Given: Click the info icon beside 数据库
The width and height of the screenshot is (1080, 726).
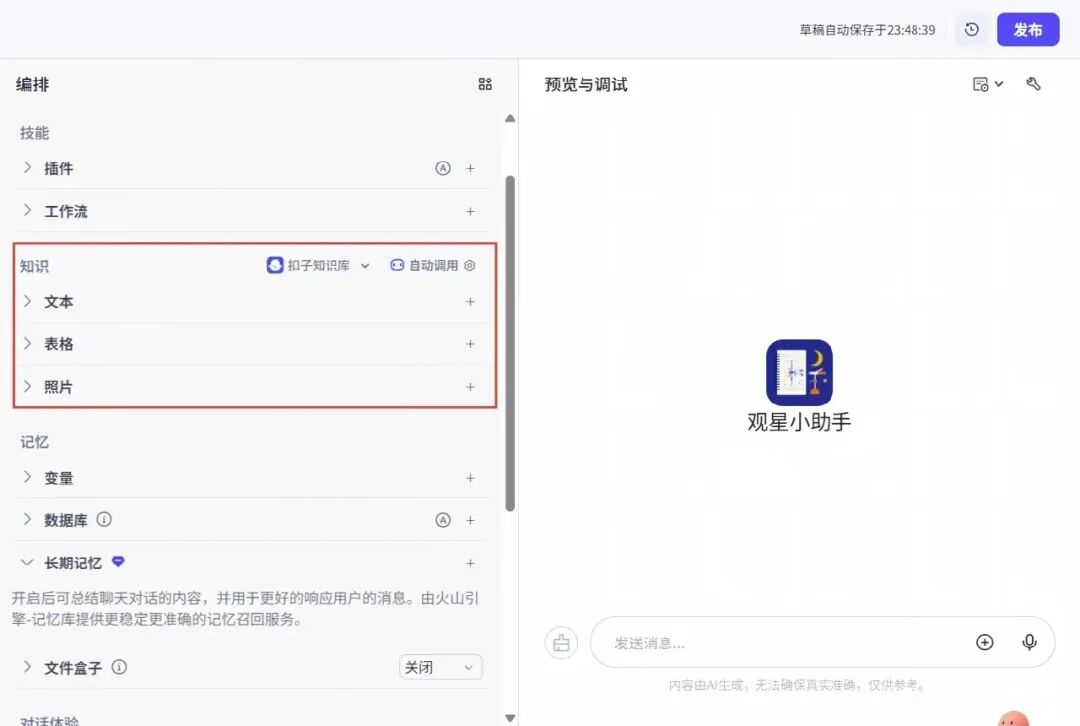Looking at the screenshot, I should (x=104, y=519).
